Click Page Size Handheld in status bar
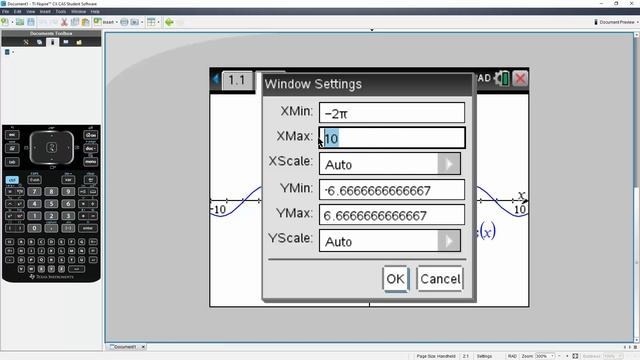Screen dimensions: 640x360 436,356
